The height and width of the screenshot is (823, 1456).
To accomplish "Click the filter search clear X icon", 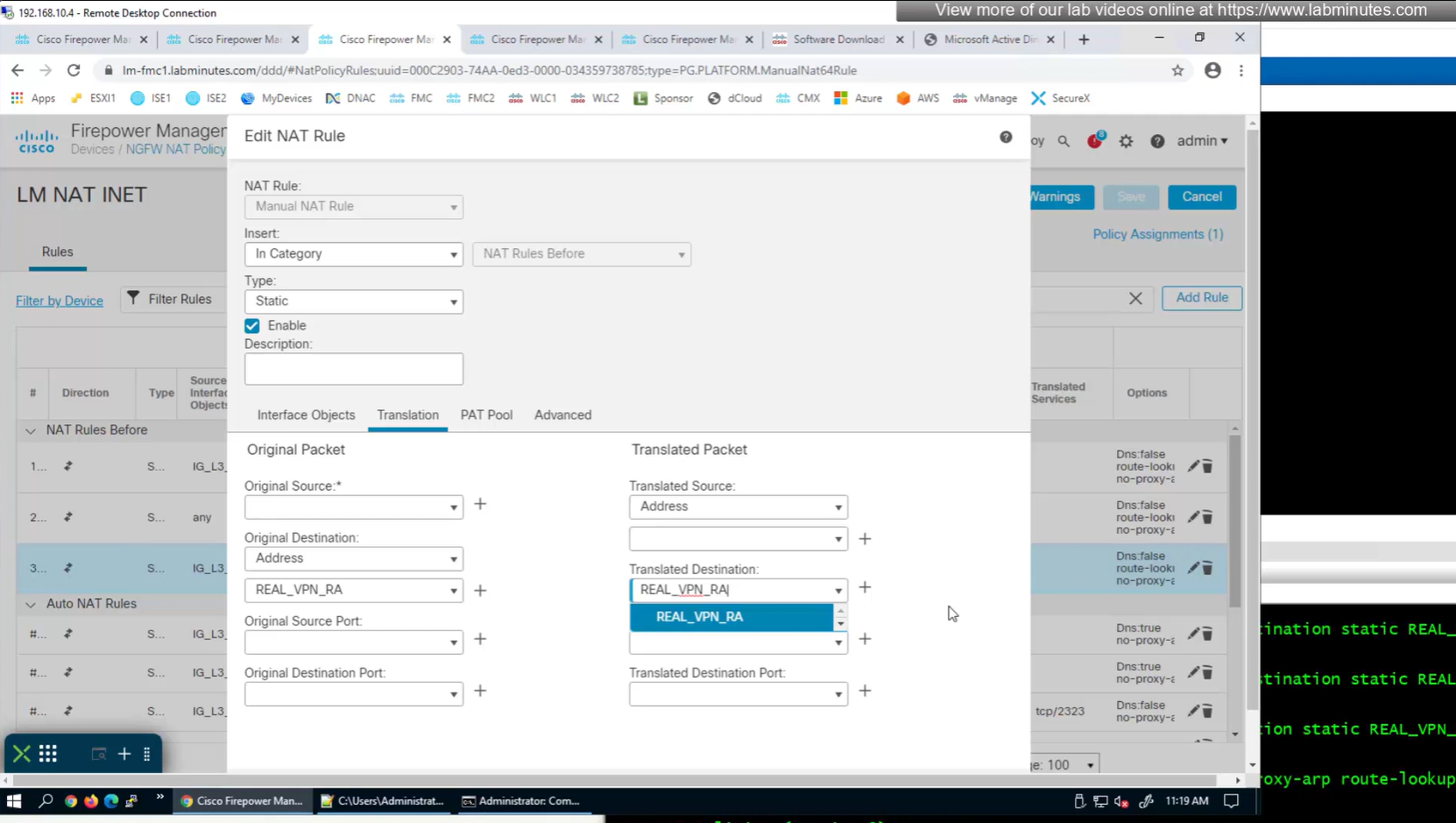I will pos(1135,298).
